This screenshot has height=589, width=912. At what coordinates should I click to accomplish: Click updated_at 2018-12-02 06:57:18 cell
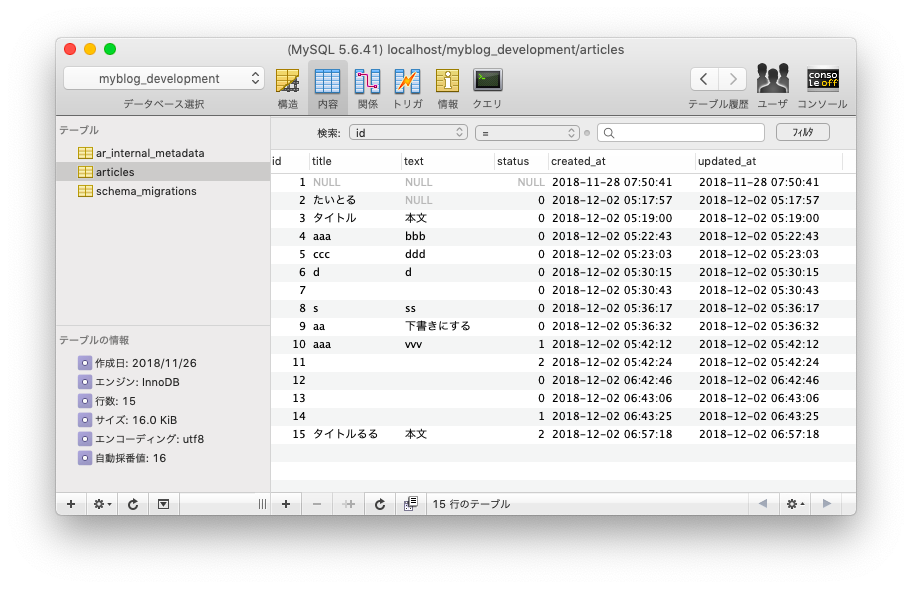pyautogui.click(x=759, y=434)
